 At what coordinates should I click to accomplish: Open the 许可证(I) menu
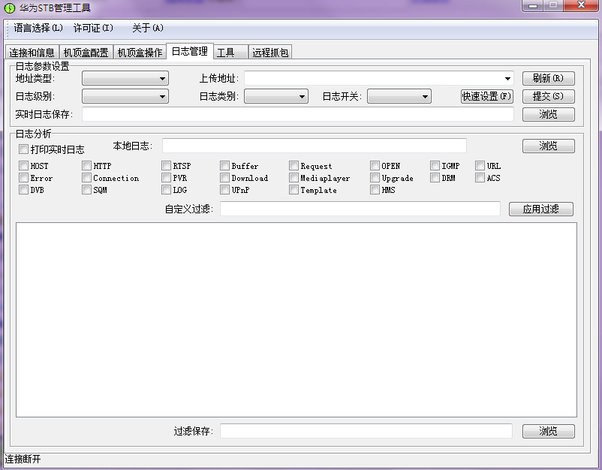(93, 28)
